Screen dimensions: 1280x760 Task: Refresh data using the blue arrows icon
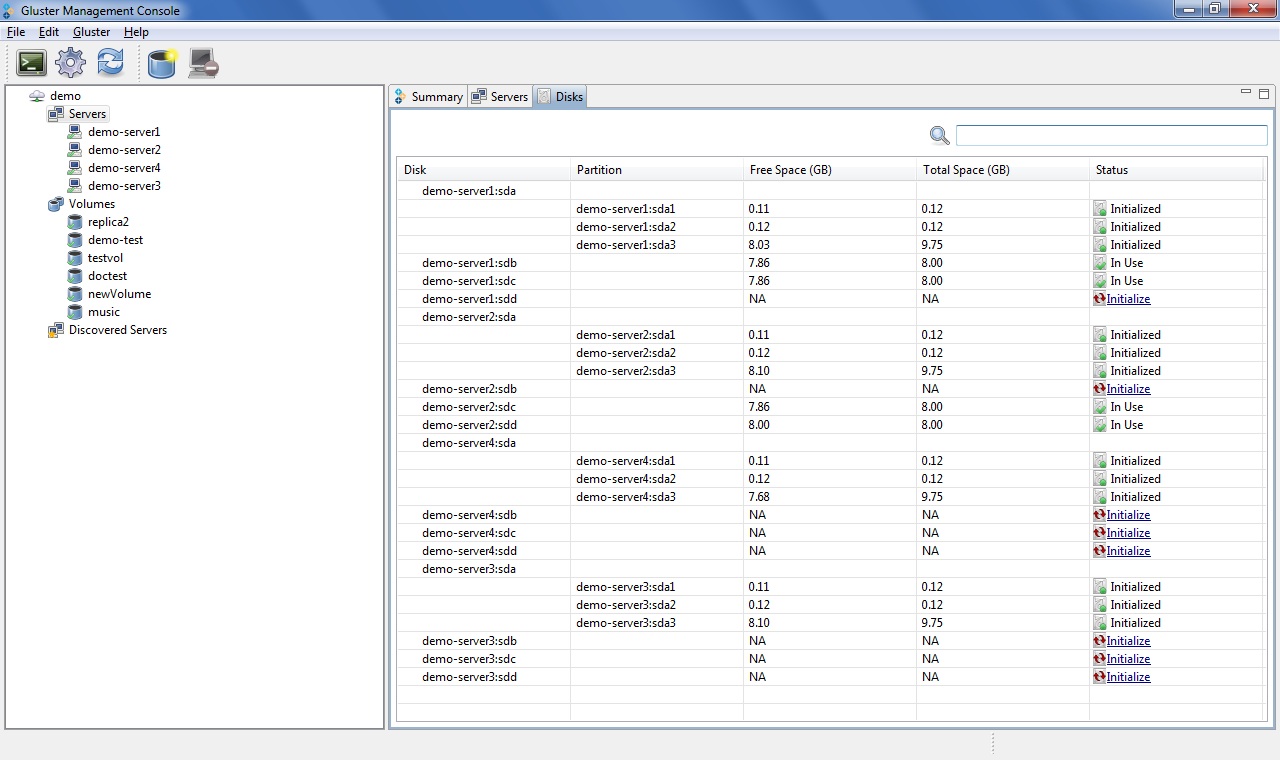pyautogui.click(x=110, y=63)
